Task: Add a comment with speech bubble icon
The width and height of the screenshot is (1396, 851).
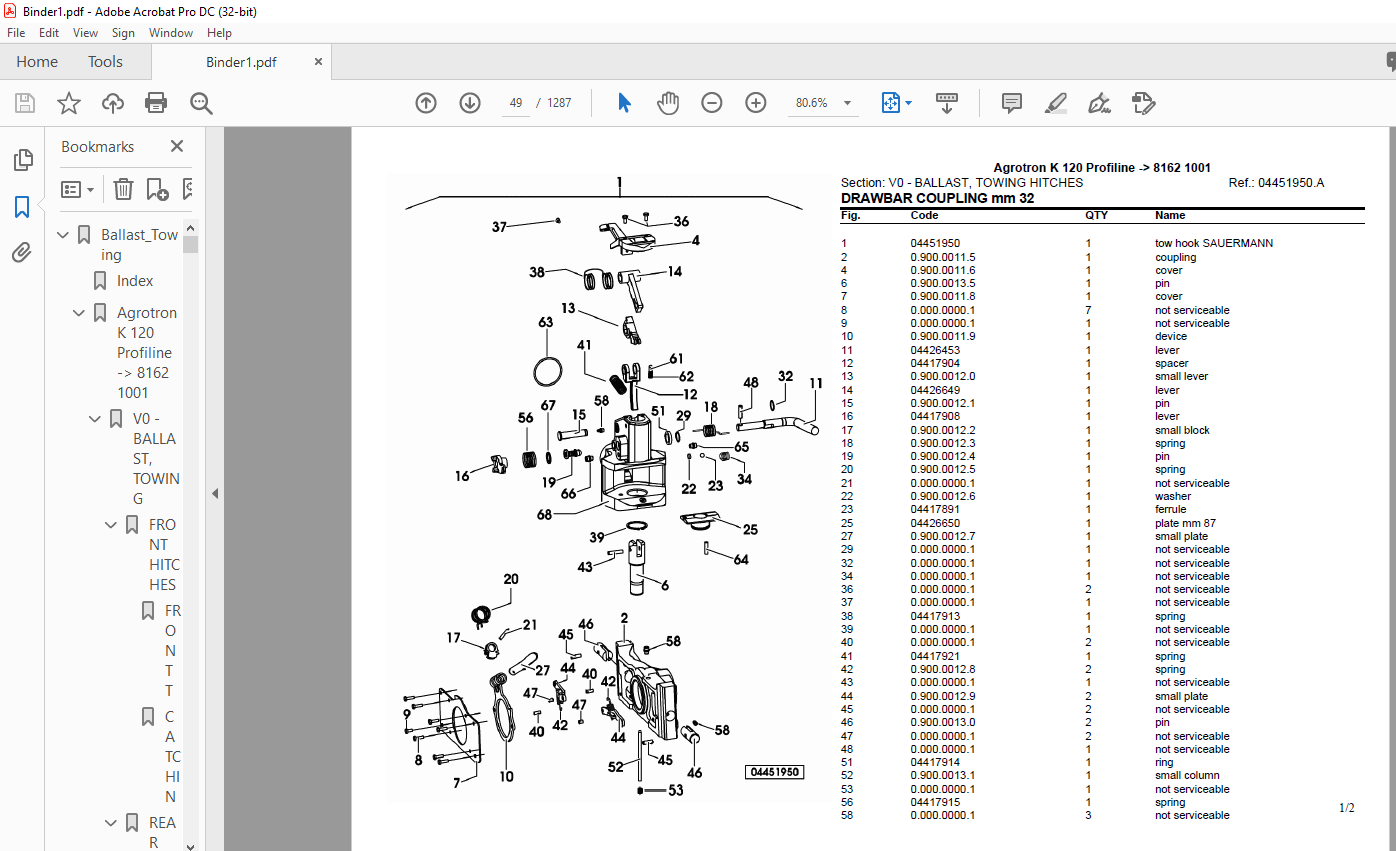Action: click(x=1011, y=103)
